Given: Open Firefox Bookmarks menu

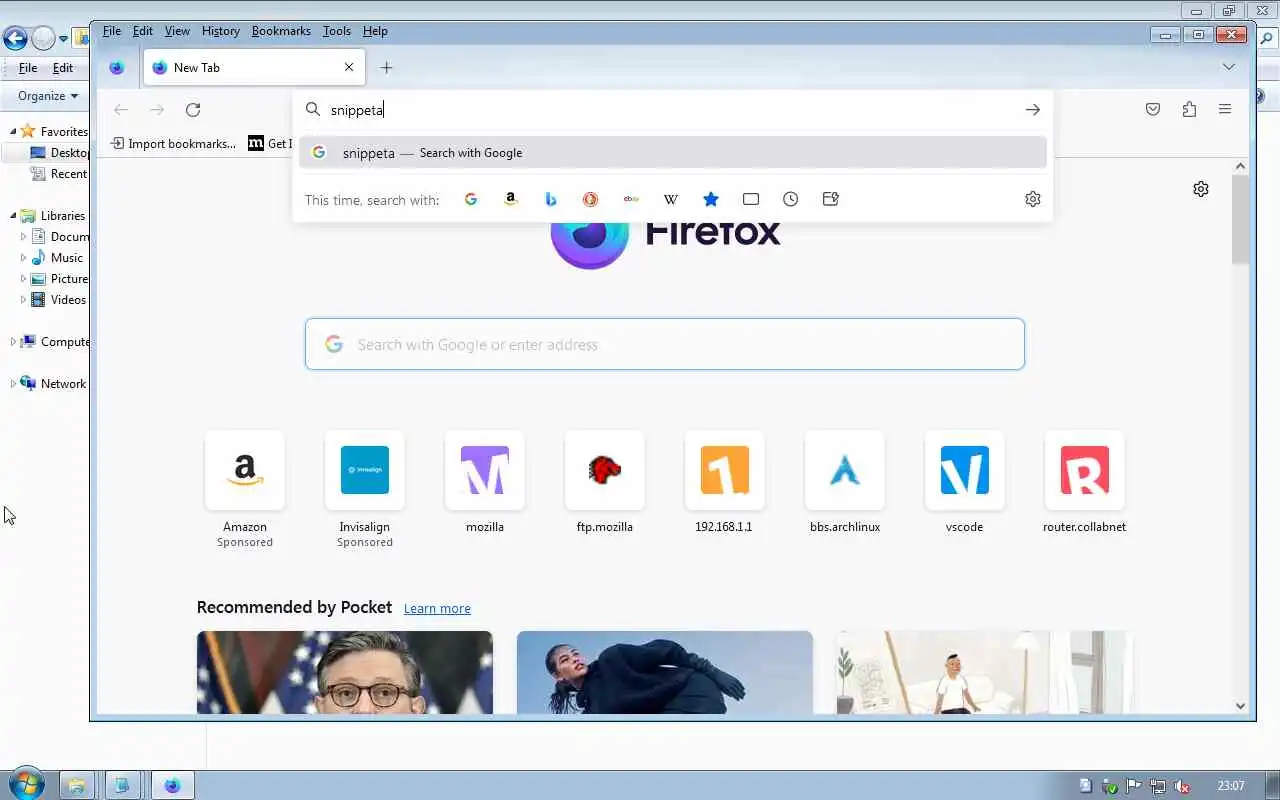Looking at the screenshot, I should 281,31.
